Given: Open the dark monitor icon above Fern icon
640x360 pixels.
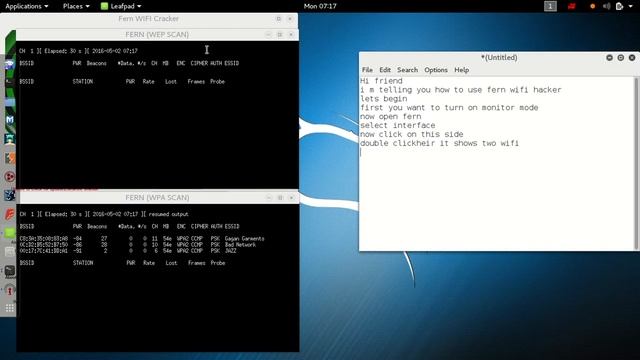Looking at the screenshot, I should 10,271.
